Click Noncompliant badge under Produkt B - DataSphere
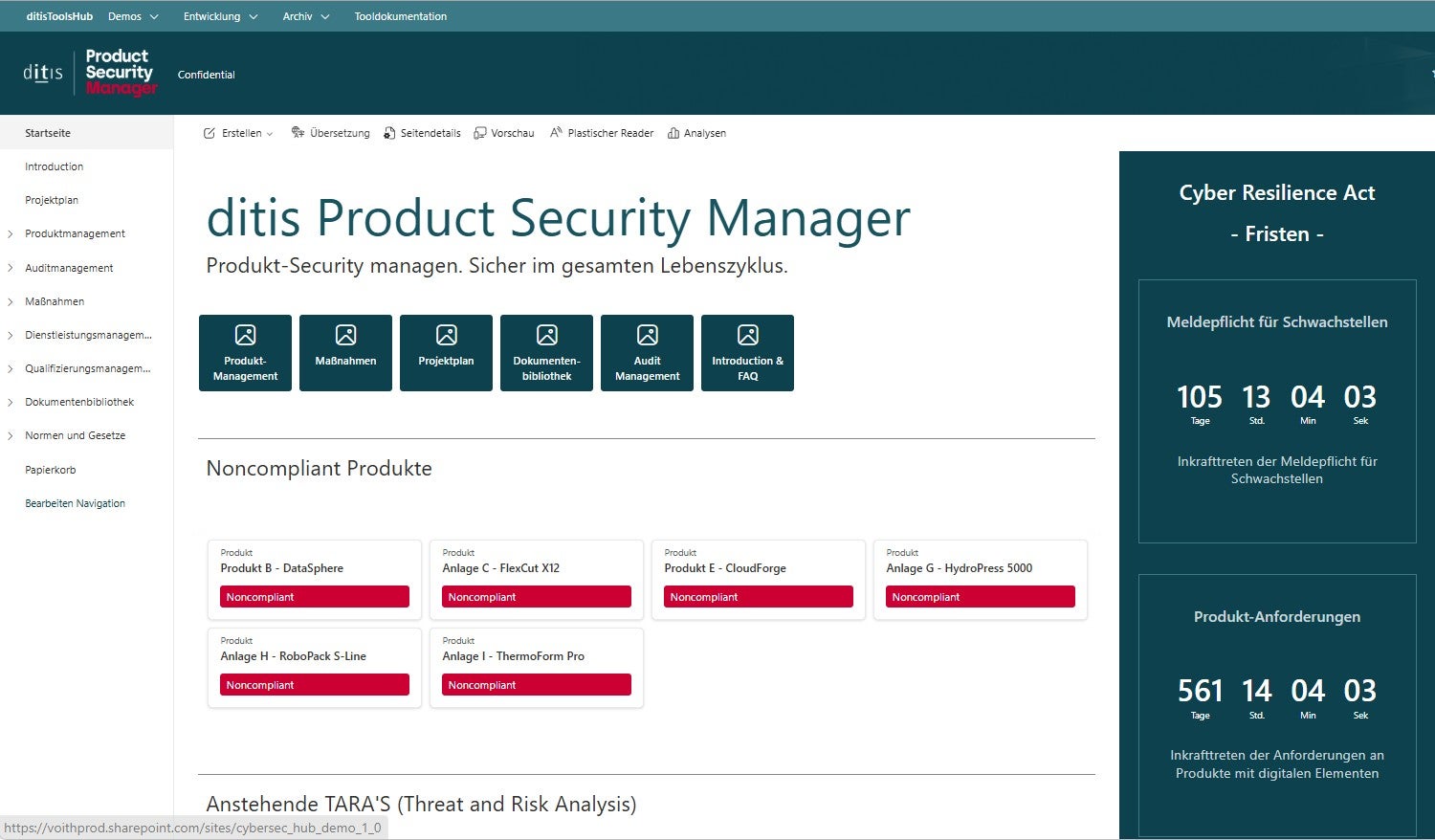This screenshot has height=840, width=1435. (315, 597)
